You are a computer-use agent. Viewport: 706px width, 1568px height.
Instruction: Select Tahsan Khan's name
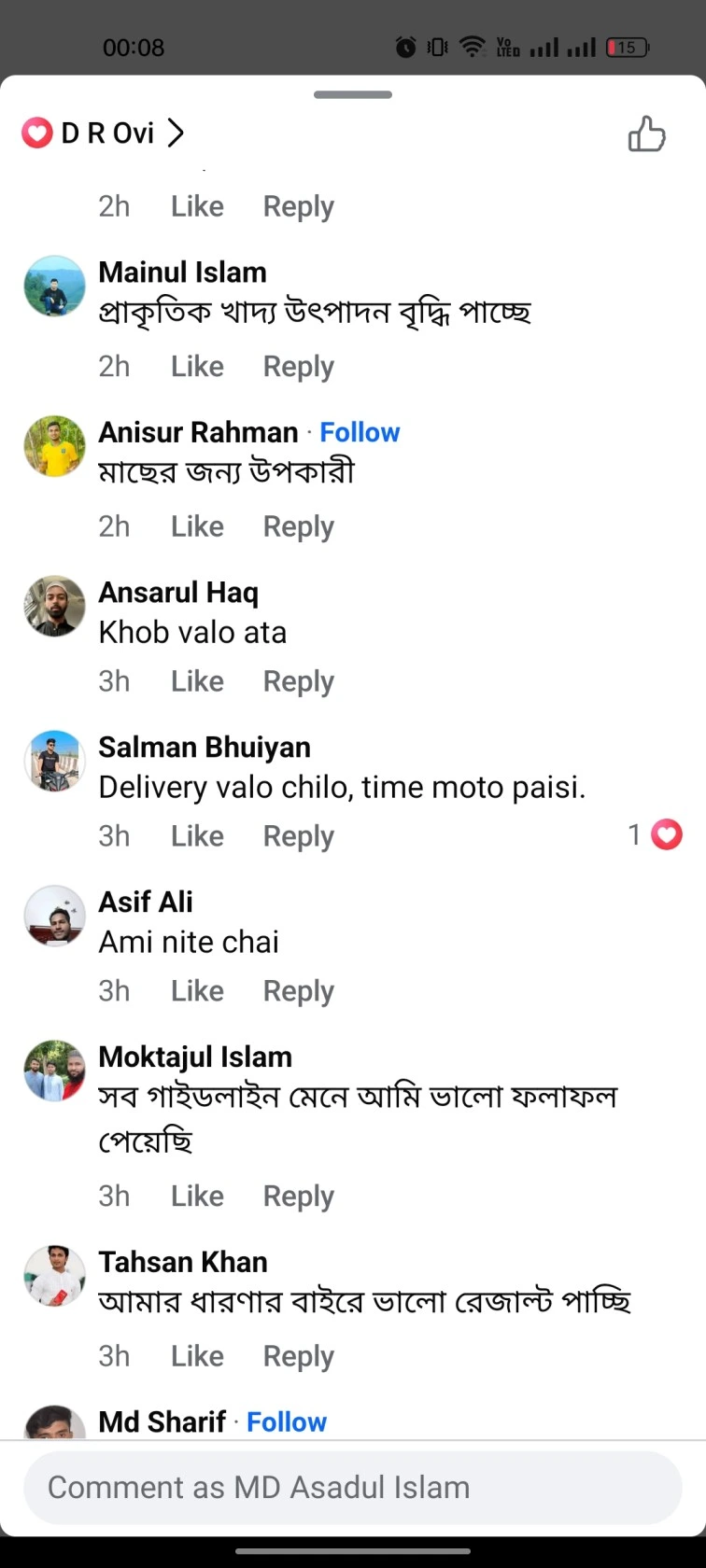click(x=182, y=1262)
